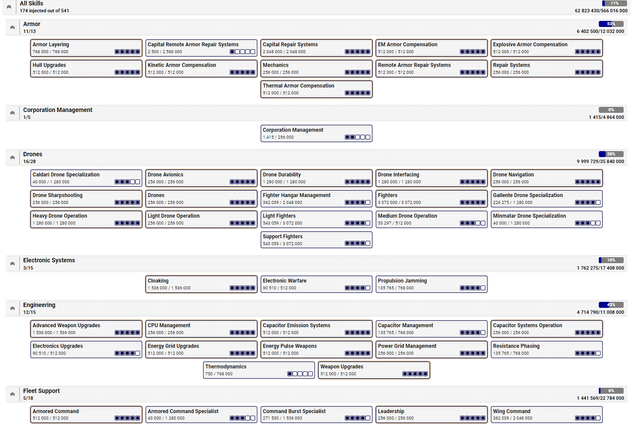Select the Repair Systems skill
The height and width of the screenshot is (428, 640).
pos(547,69)
